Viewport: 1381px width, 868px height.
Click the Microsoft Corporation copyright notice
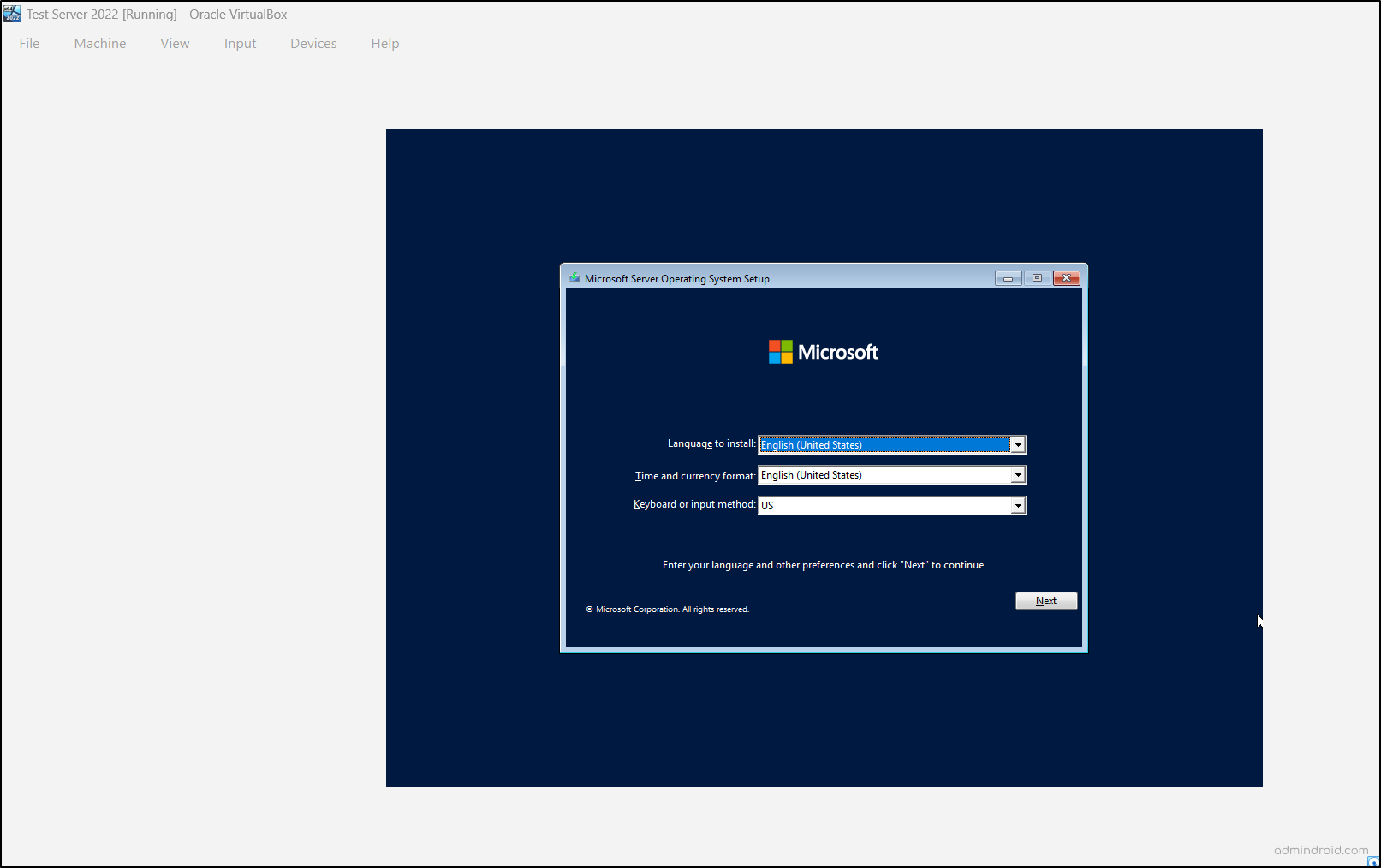668,609
